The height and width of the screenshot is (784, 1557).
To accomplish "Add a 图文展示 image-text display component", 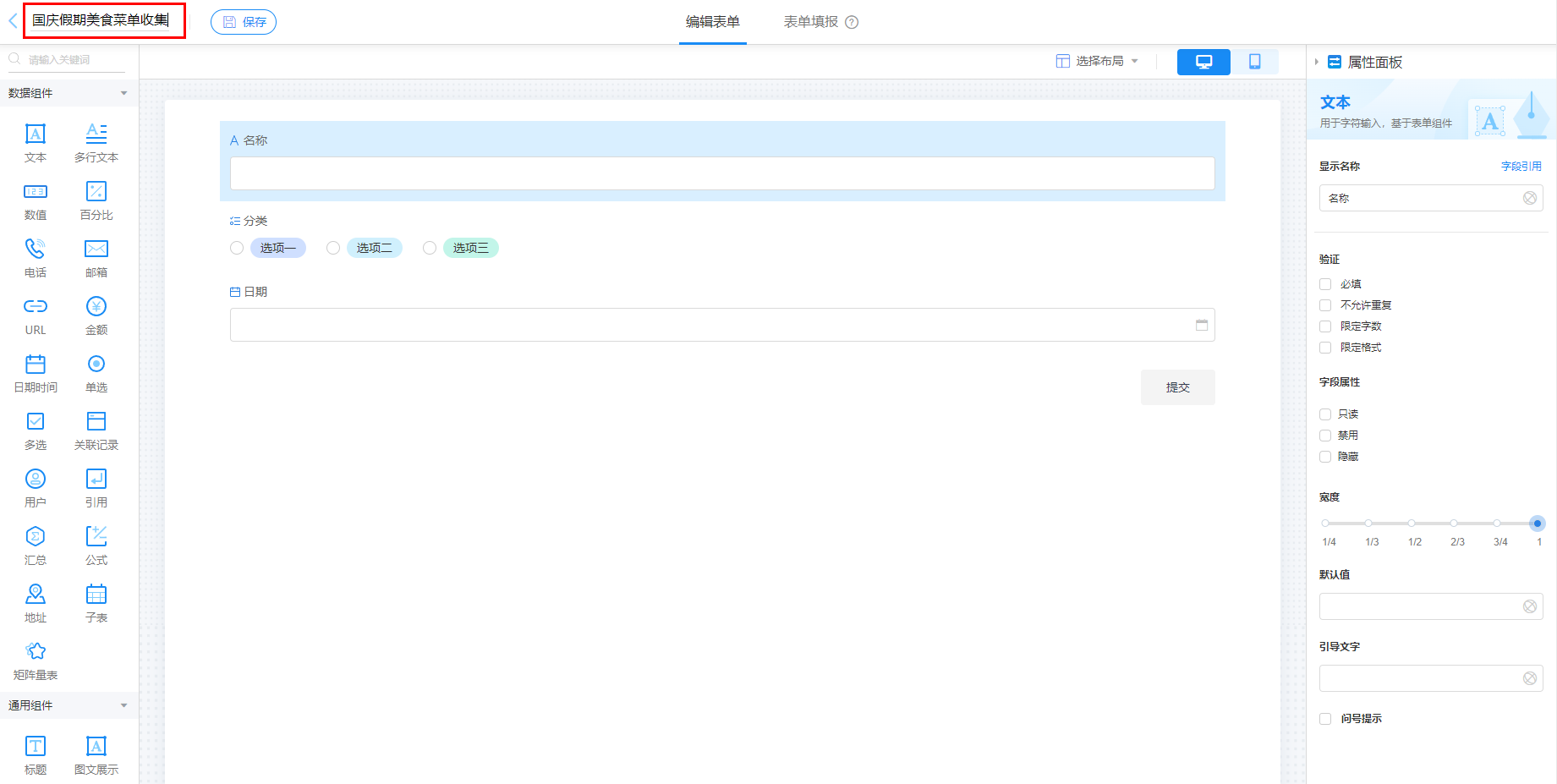I will 96,755.
